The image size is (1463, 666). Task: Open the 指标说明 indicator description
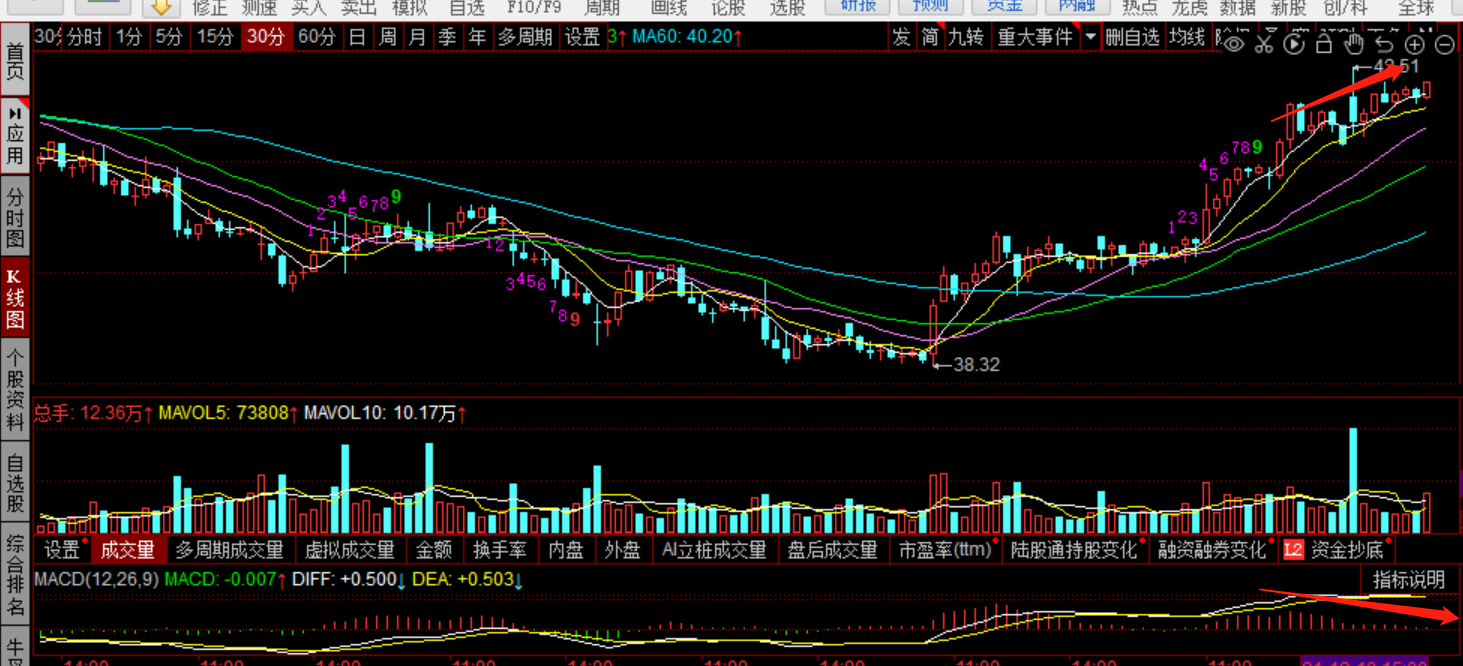pos(1409,580)
